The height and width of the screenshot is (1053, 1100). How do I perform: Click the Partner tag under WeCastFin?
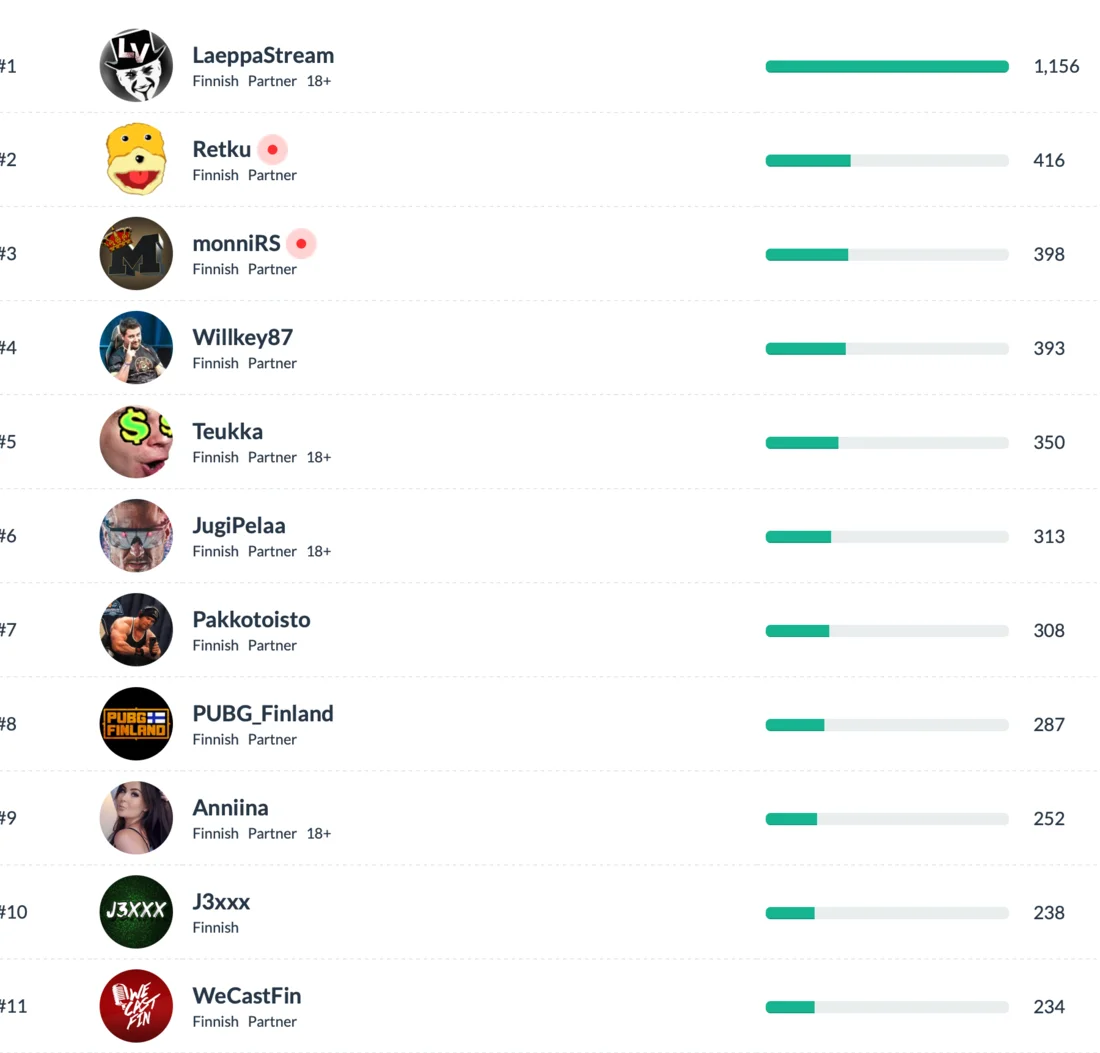(x=272, y=1022)
